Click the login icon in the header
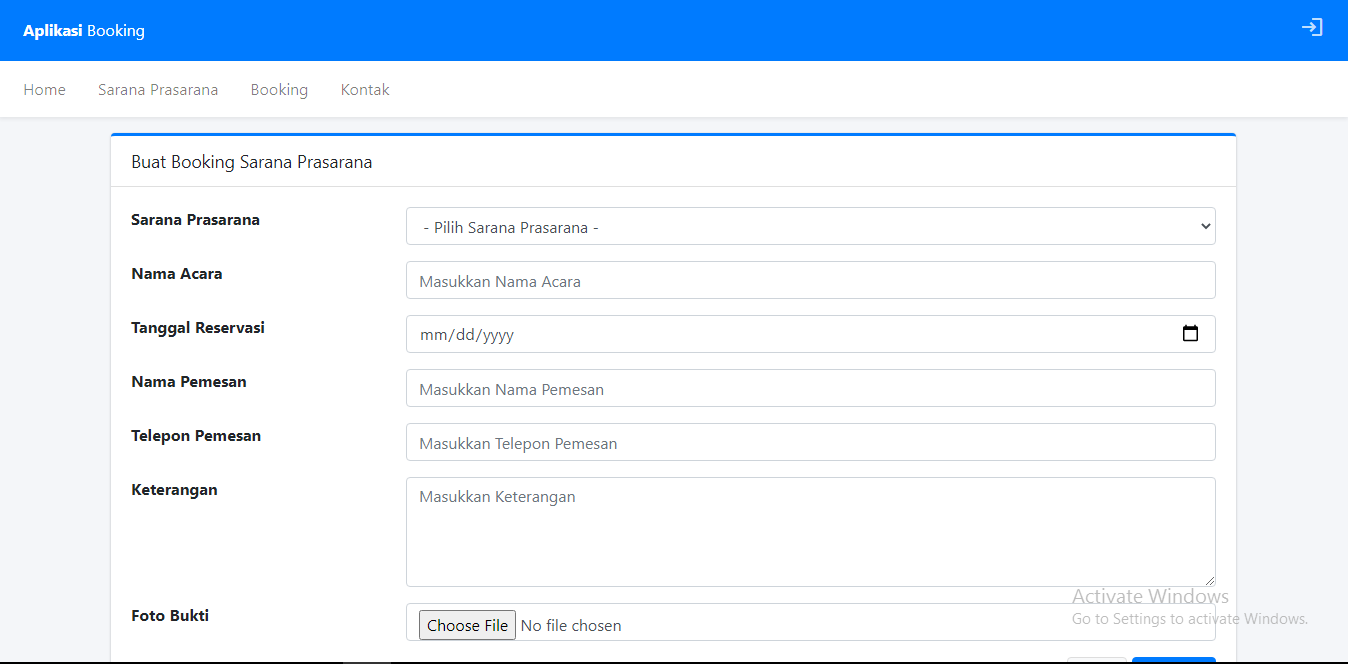The width and height of the screenshot is (1348, 664). point(1311,28)
